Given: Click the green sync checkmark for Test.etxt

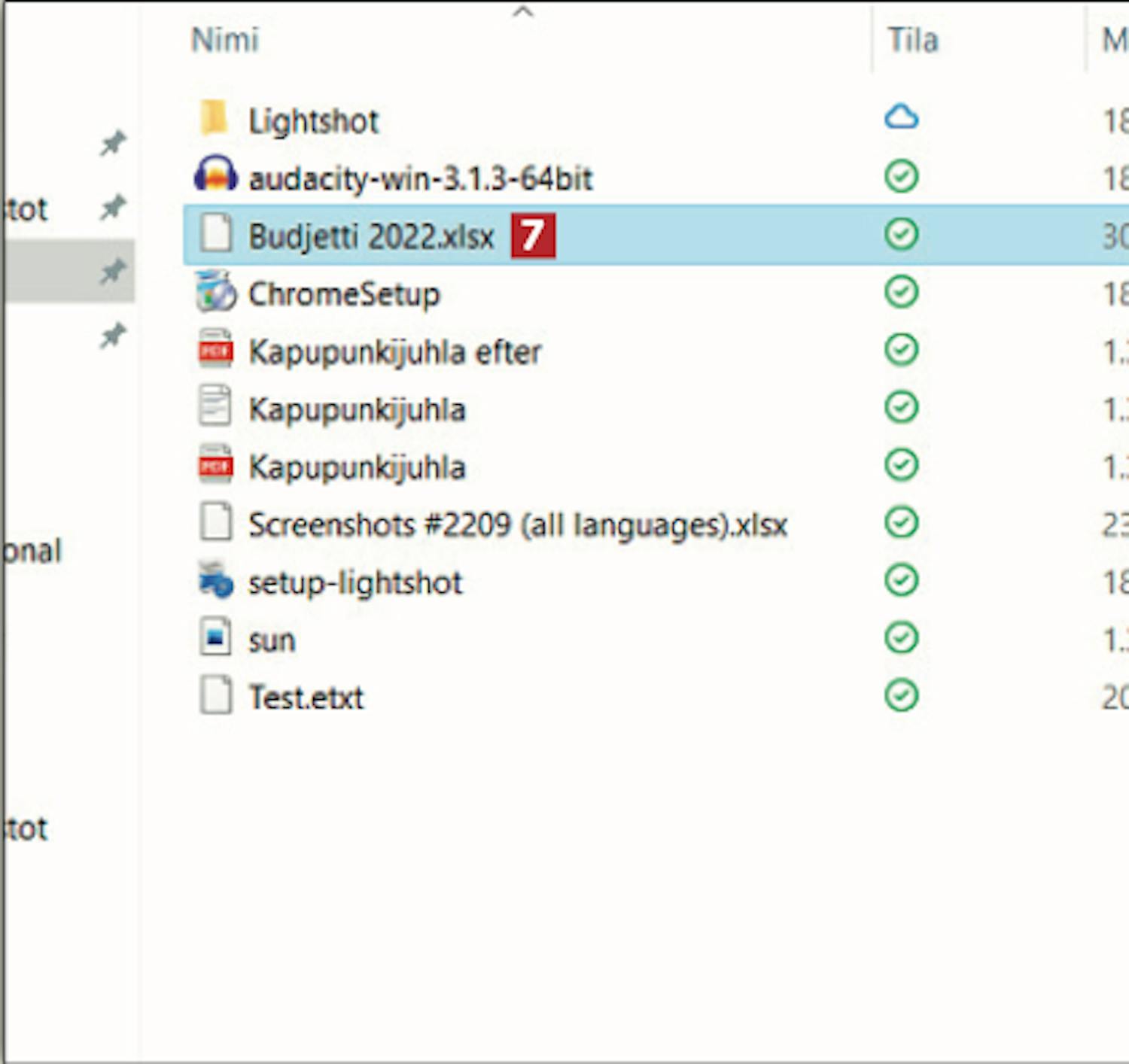Looking at the screenshot, I should coord(901,696).
